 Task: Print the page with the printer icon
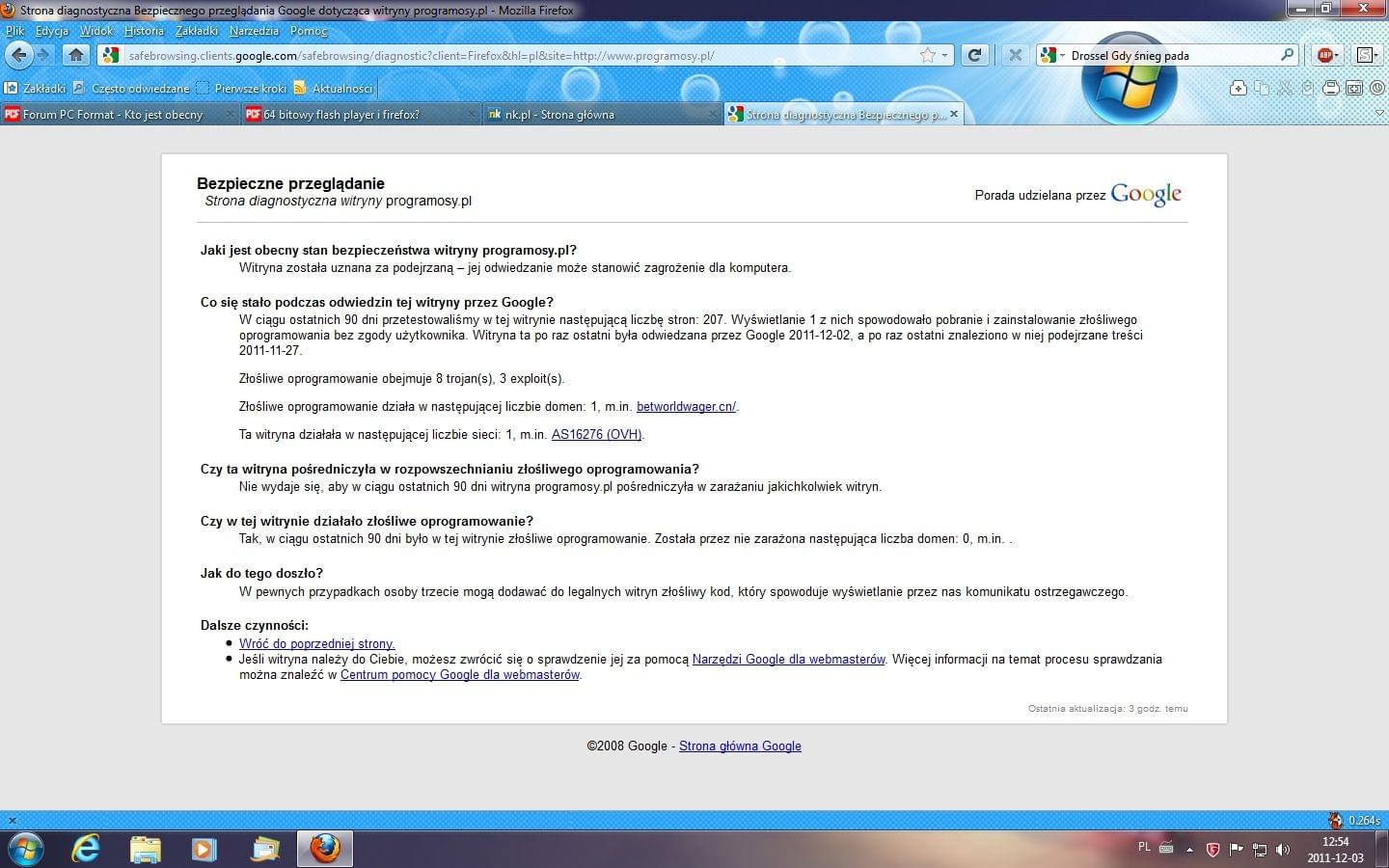click(1331, 88)
